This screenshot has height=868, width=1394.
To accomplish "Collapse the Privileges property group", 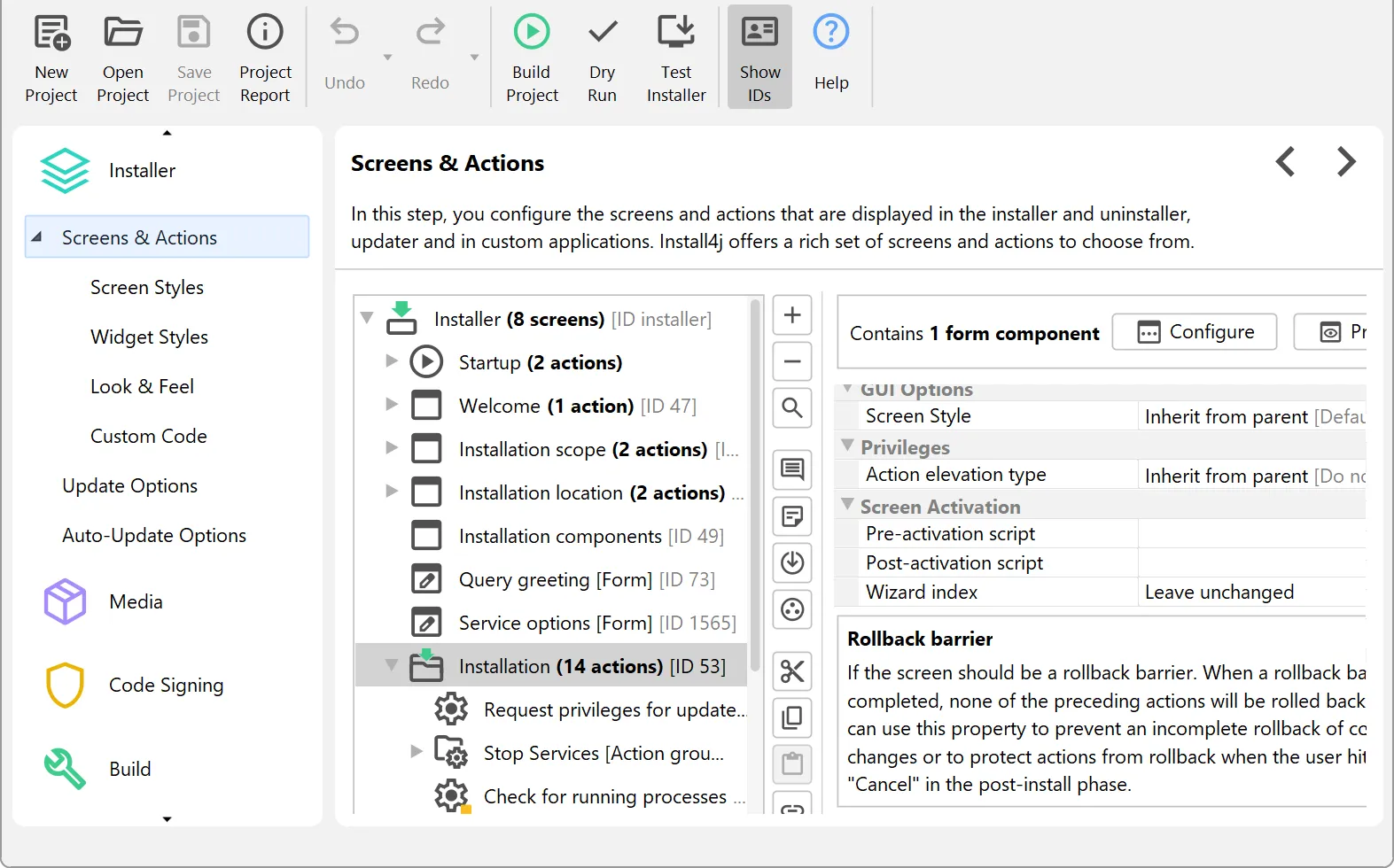I will [x=847, y=445].
